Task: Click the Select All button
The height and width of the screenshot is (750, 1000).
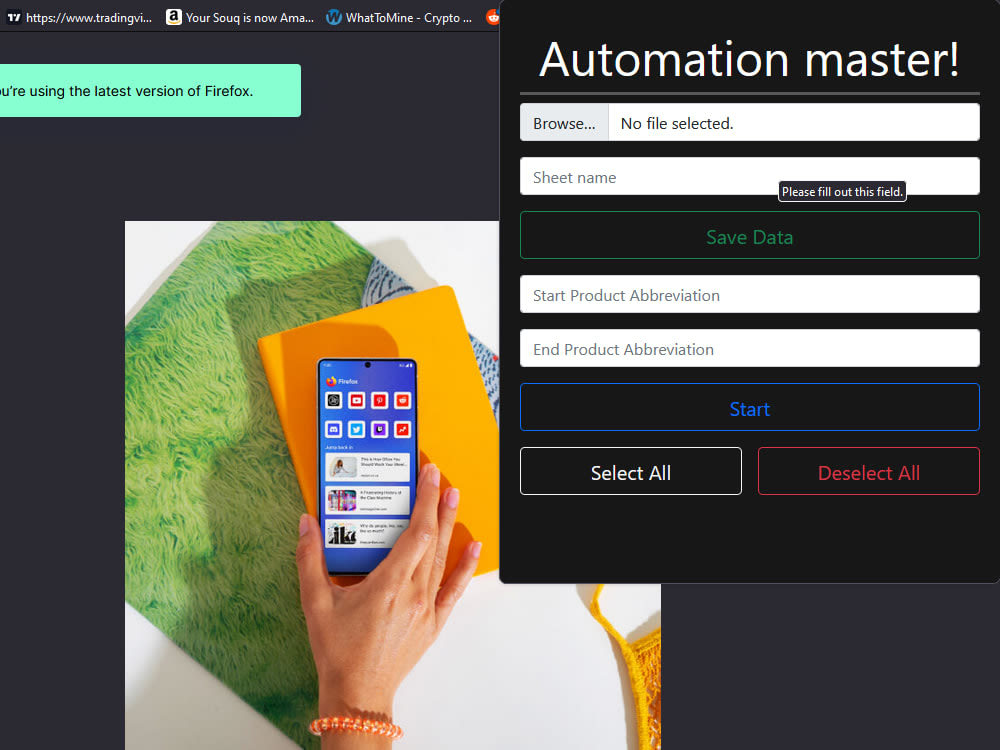Action: coord(631,471)
